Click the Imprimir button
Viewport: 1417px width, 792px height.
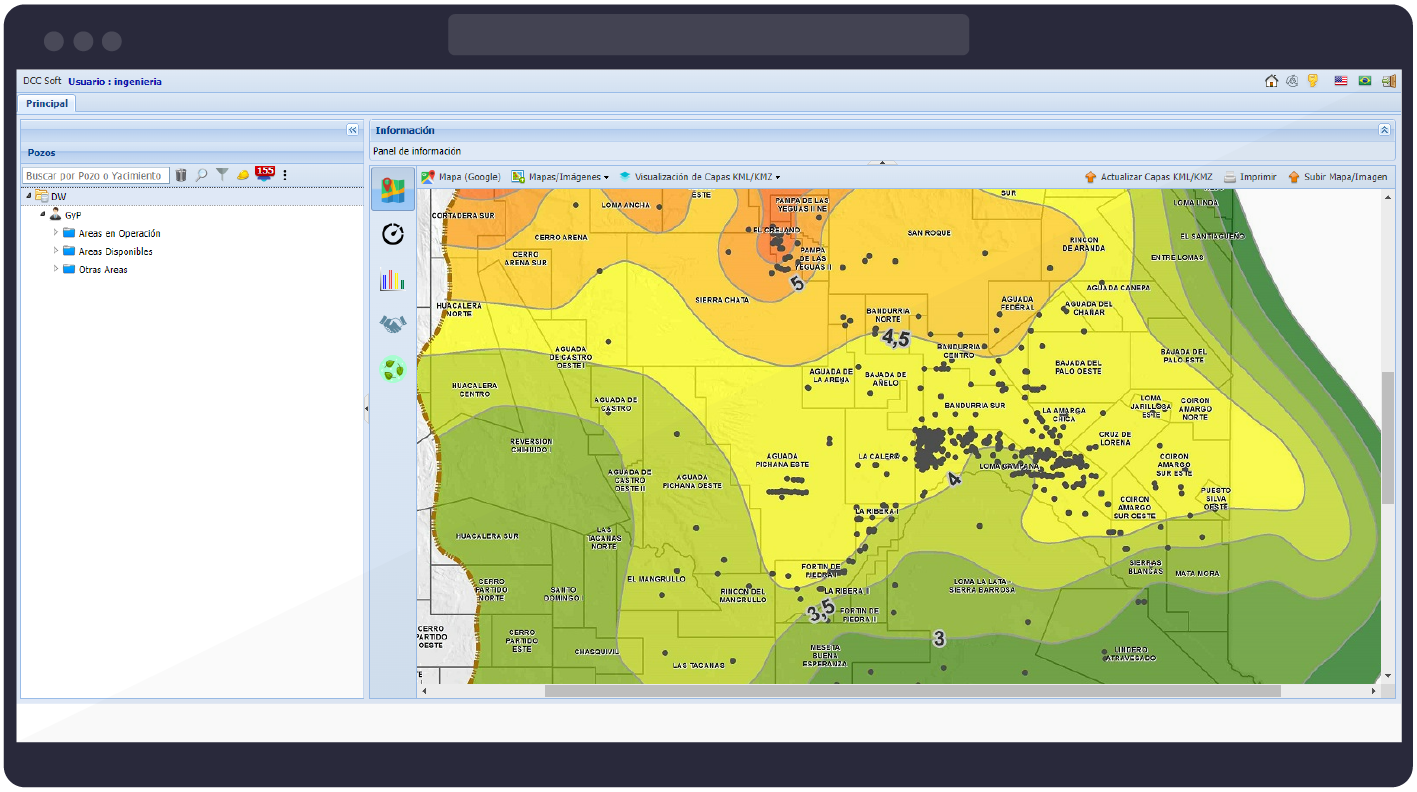[x=1250, y=177]
